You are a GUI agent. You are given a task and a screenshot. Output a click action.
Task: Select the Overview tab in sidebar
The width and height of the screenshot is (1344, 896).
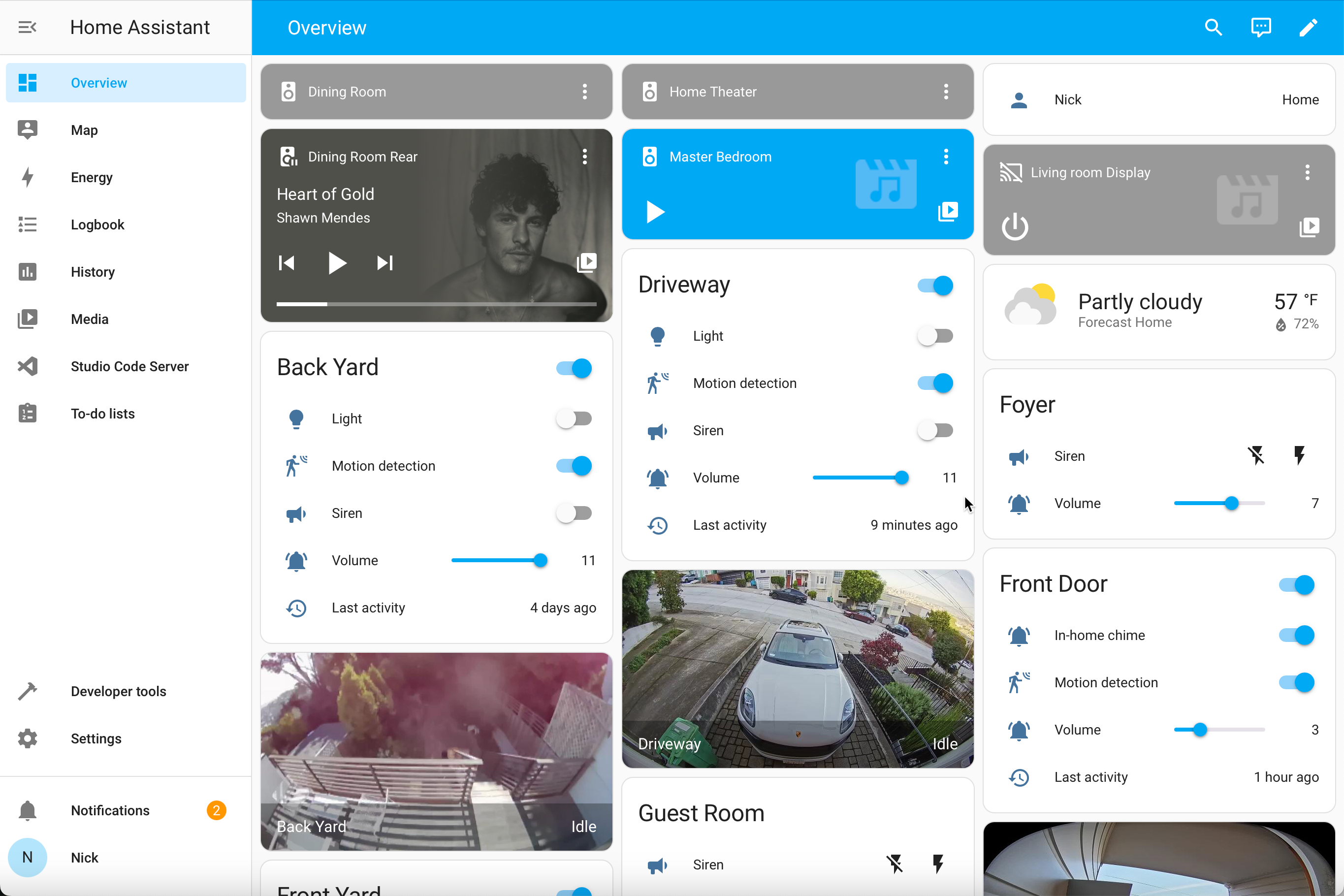[x=98, y=83]
